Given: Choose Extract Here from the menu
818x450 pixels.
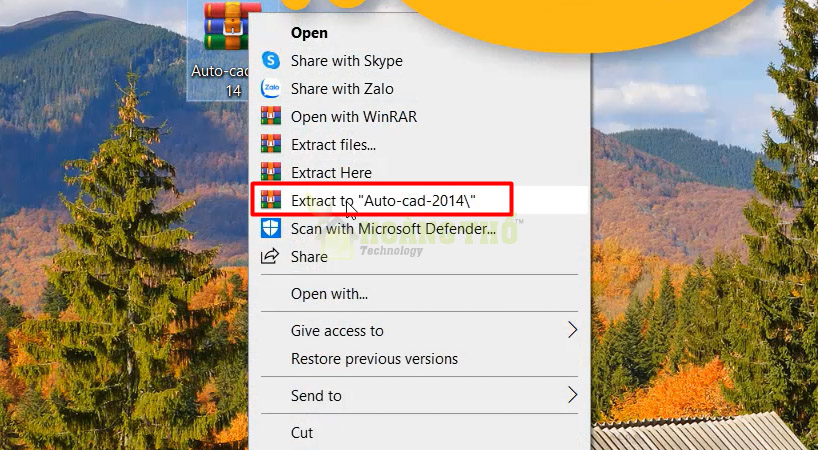Looking at the screenshot, I should 331,173.
